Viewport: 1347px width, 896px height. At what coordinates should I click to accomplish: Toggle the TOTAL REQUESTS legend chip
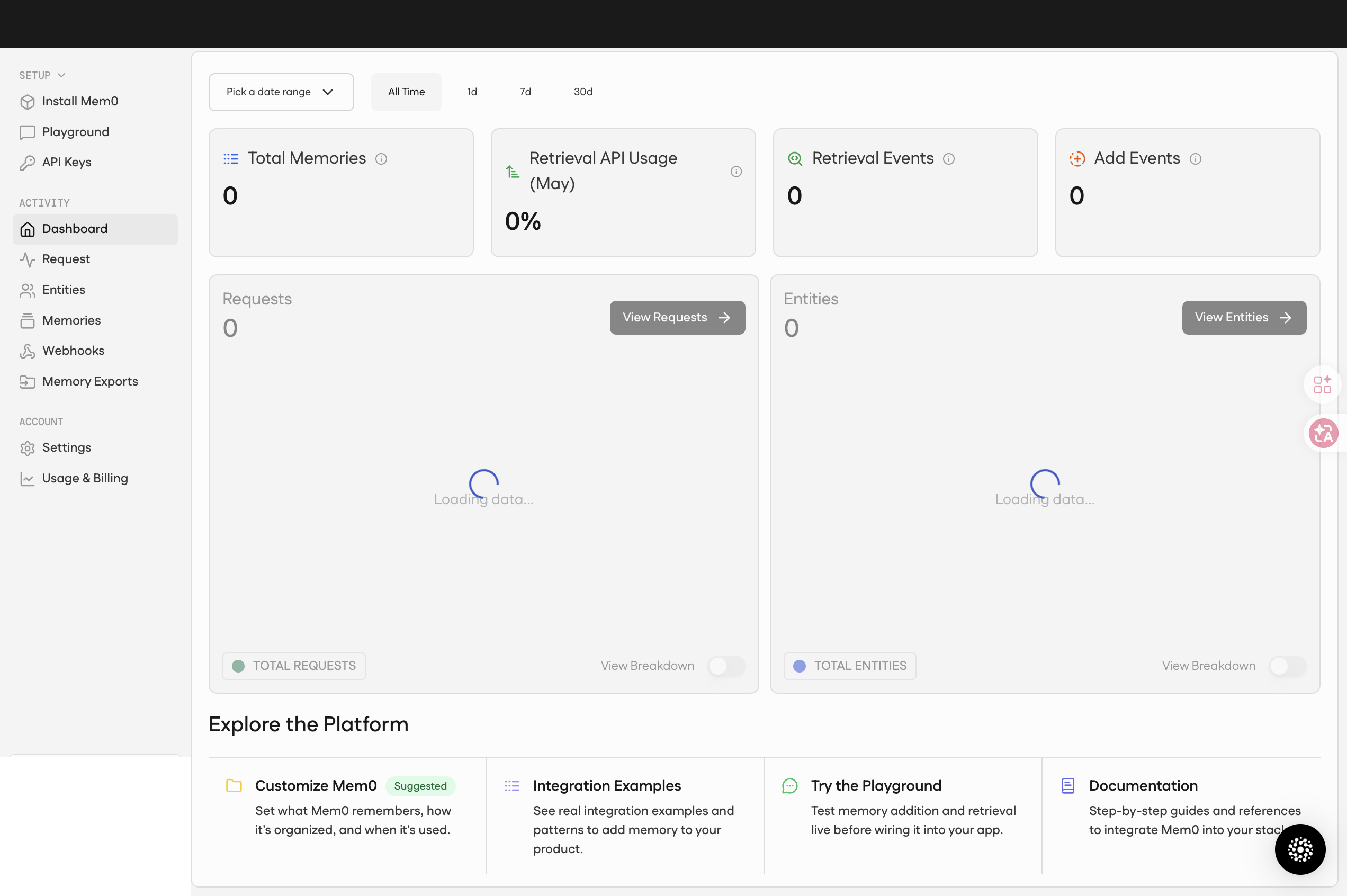pyautogui.click(x=294, y=666)
